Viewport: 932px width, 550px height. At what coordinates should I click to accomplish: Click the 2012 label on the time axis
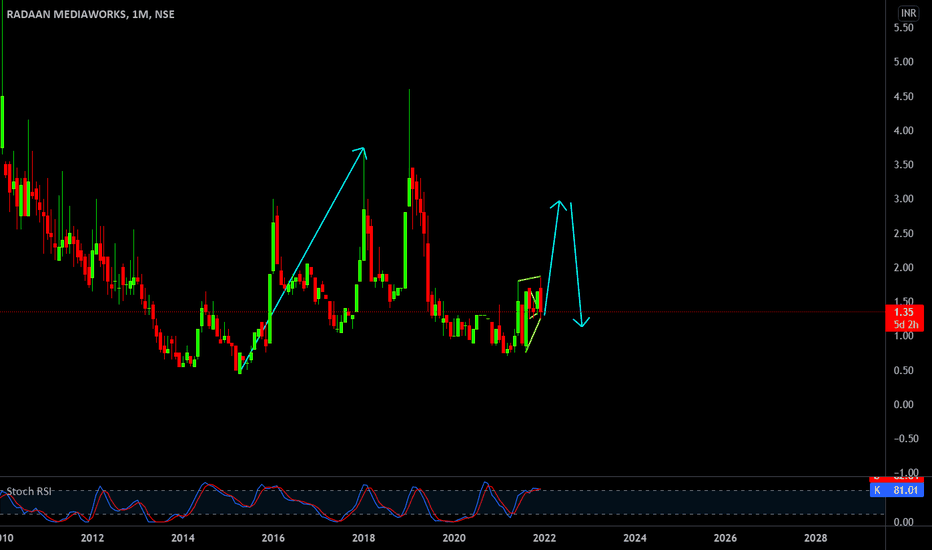pyautogui.click(x=92, y=538)
